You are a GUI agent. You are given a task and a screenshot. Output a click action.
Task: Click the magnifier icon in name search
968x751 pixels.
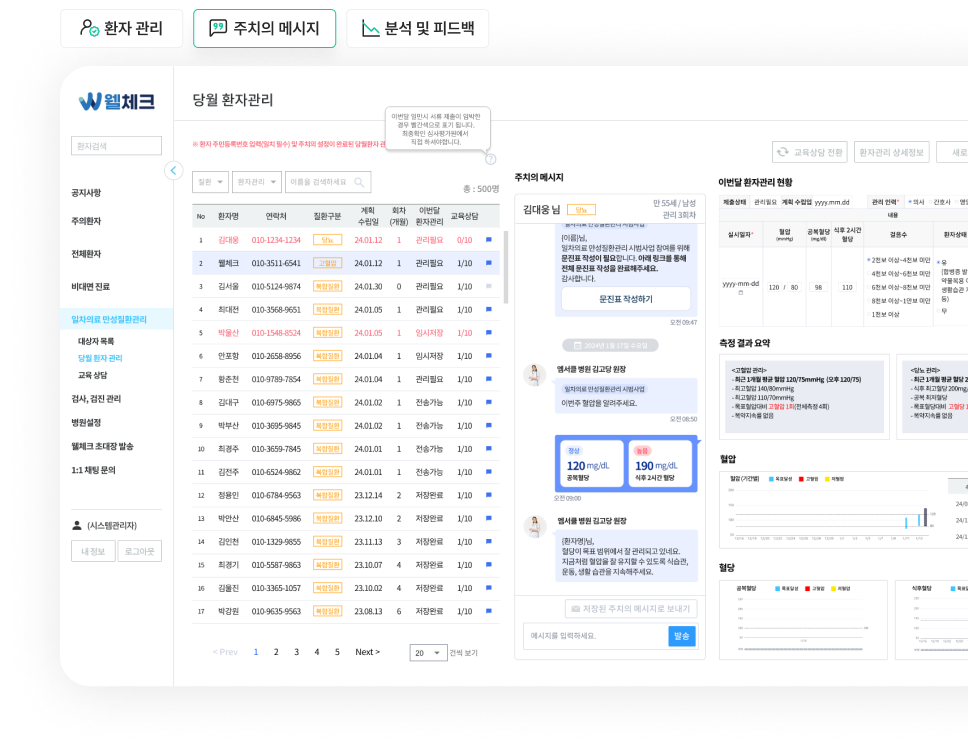coord(359,182)
